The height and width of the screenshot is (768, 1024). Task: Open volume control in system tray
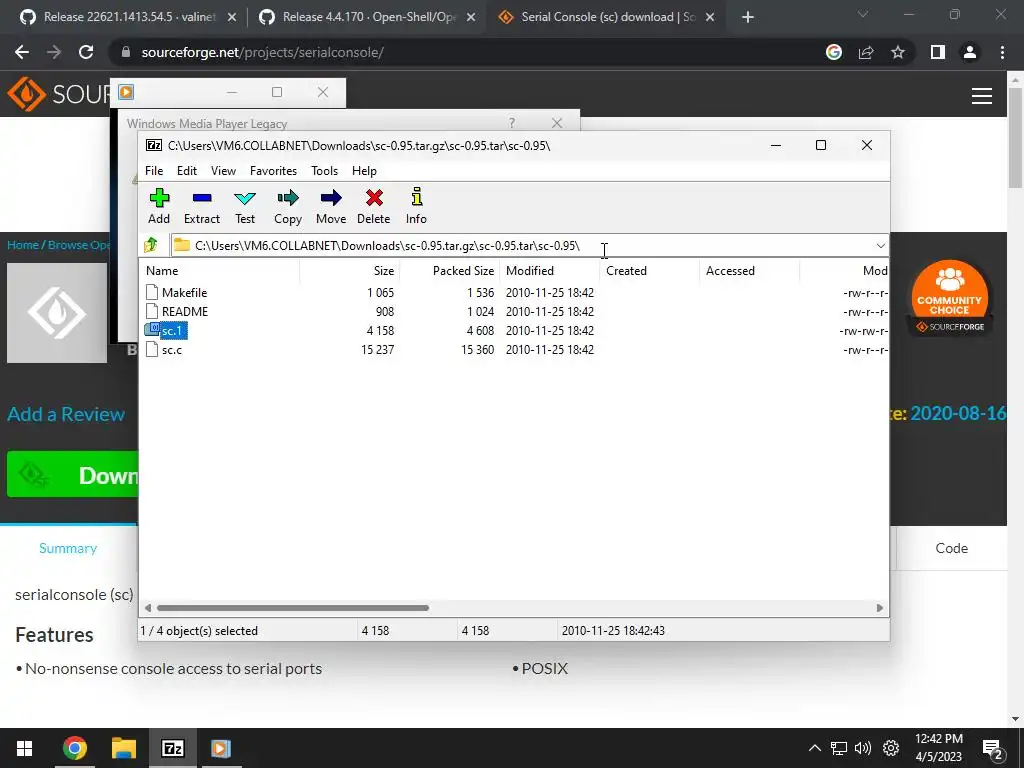click(x=863, y=748)
